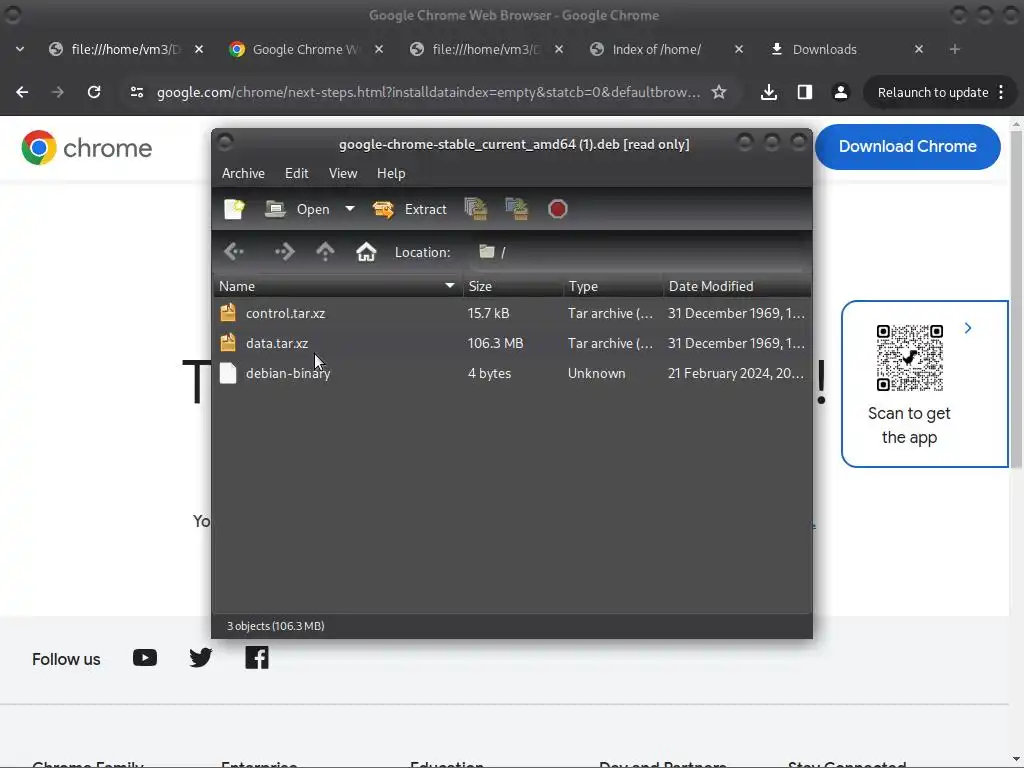Screen dimensions: 1024x768
Task: Go forward in archive location history
Action: tap(284, 251)
